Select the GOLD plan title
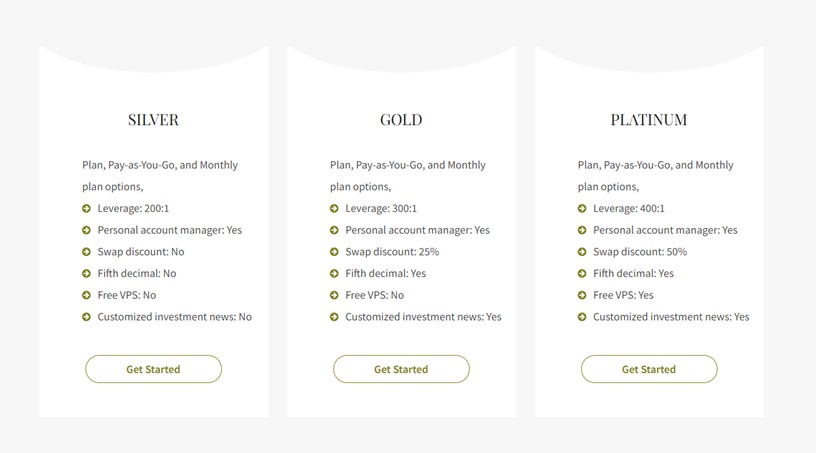 pyautogui.click(x=401, y=120)
